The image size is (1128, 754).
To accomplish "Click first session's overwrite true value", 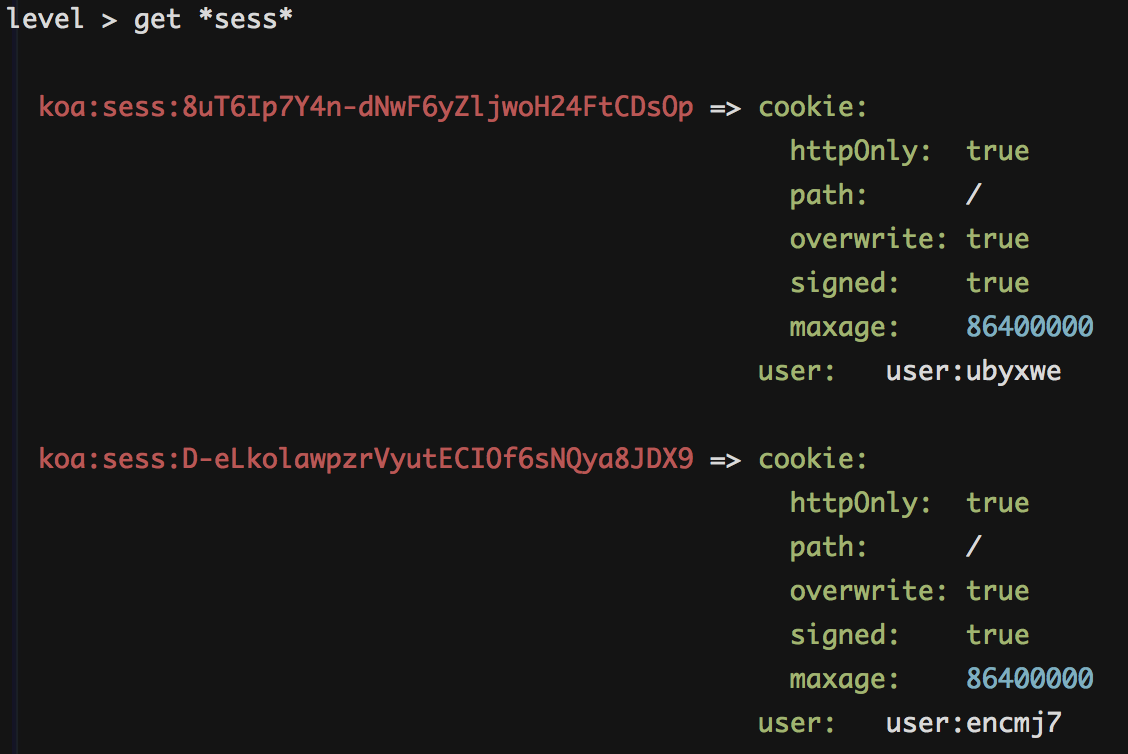I will pyautogui.click(x=997, y=239).
